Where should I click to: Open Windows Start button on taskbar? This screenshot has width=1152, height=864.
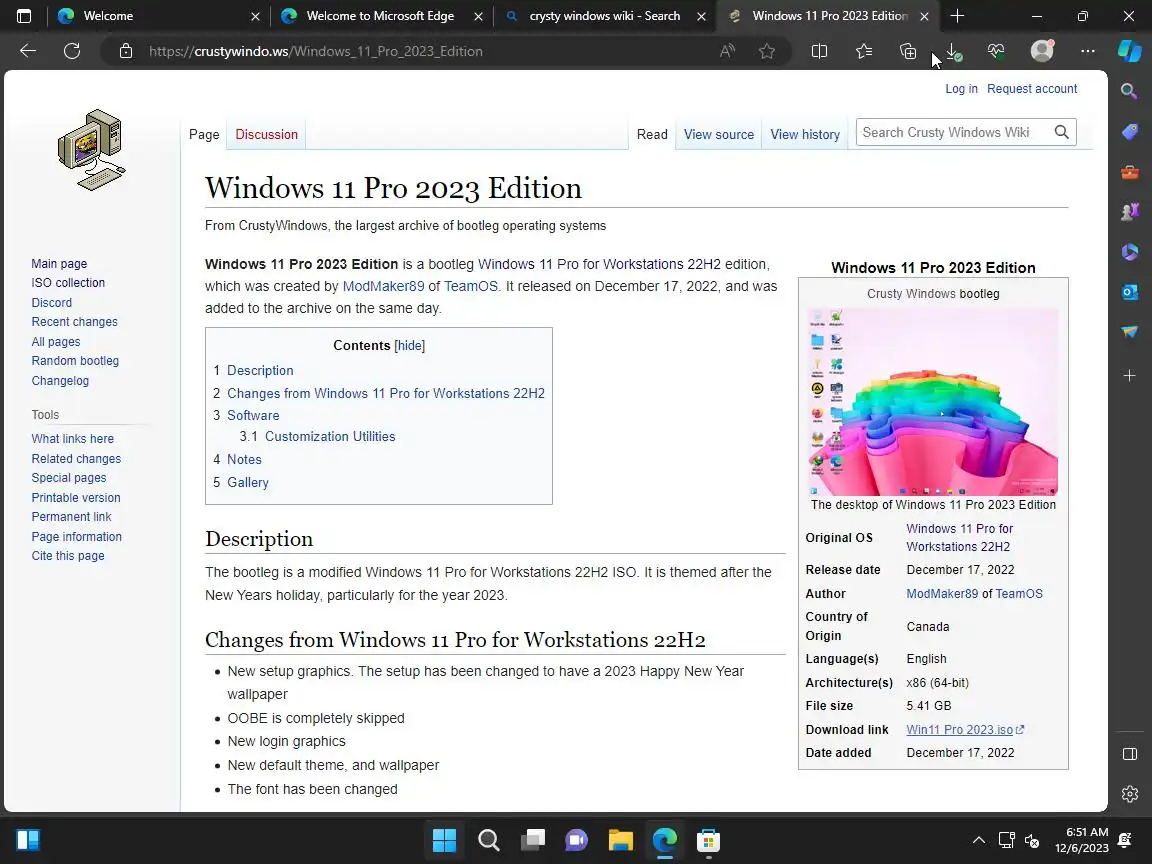coord(444,840)
